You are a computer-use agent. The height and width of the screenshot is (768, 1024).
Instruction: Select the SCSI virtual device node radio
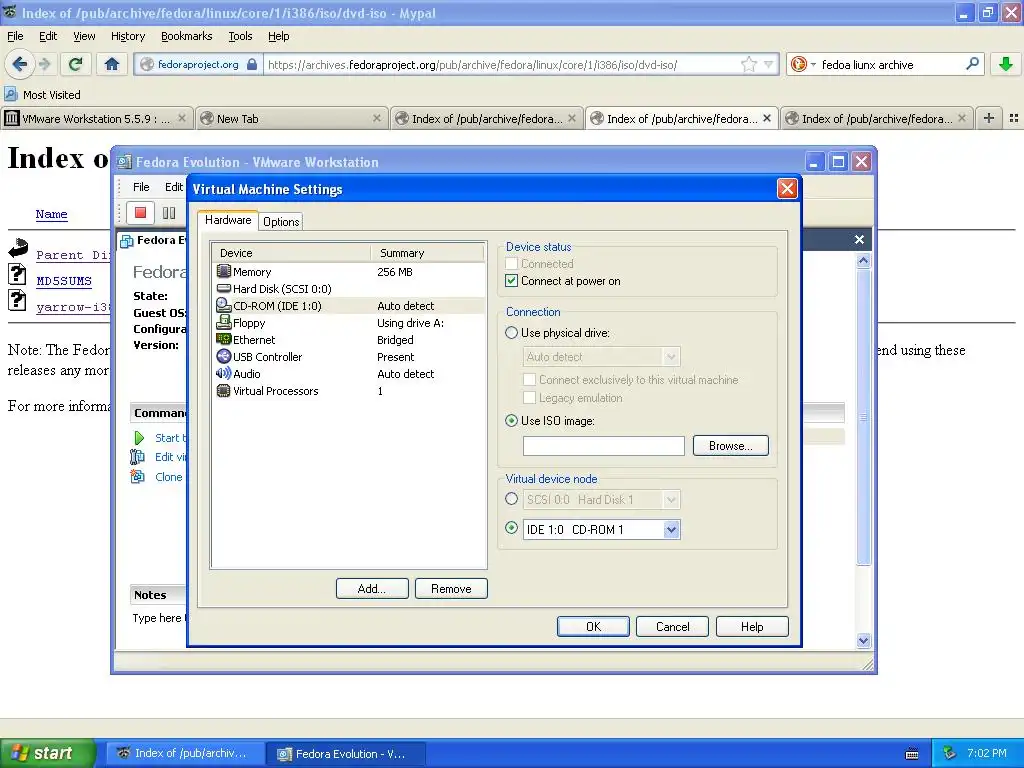[511, 499]
